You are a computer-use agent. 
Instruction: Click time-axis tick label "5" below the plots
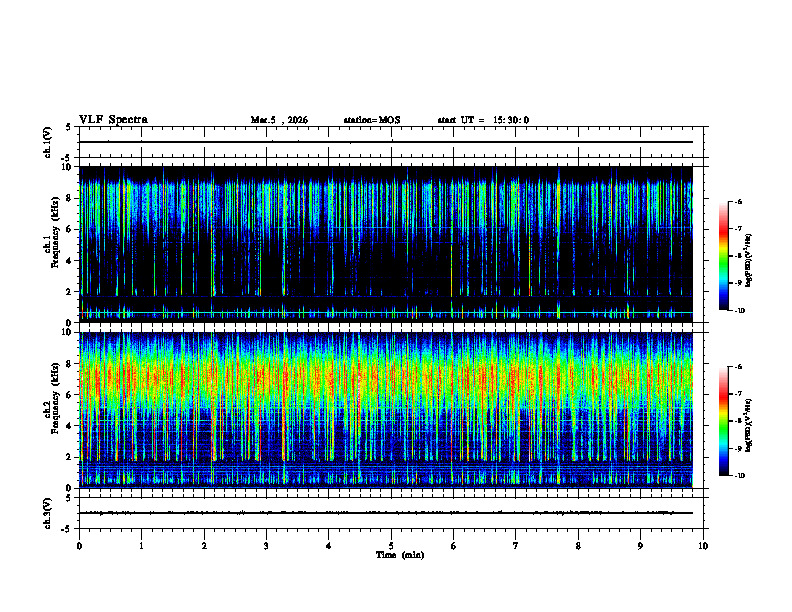[391, 546]
